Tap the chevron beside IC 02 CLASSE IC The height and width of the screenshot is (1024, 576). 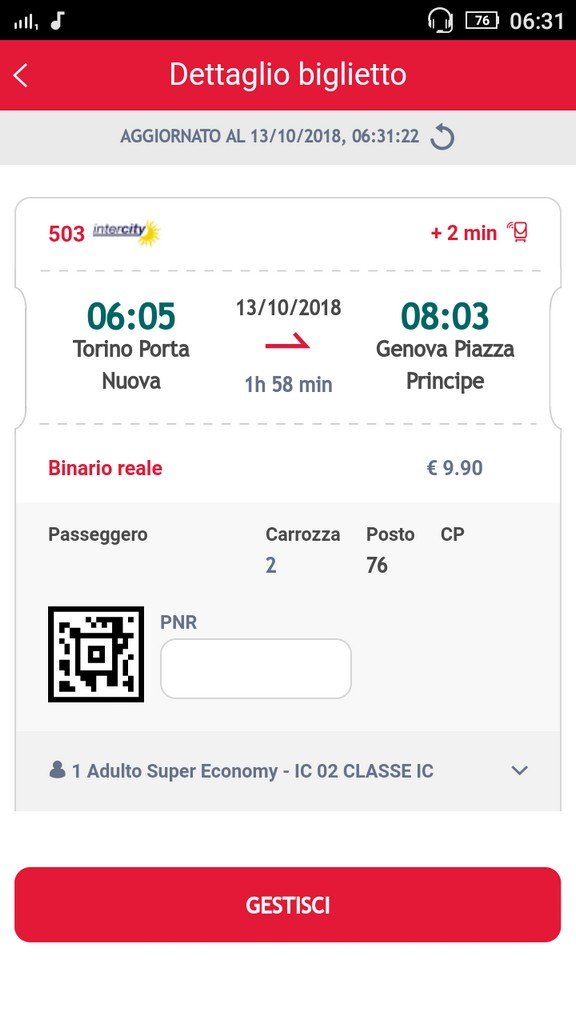(519, 771)
